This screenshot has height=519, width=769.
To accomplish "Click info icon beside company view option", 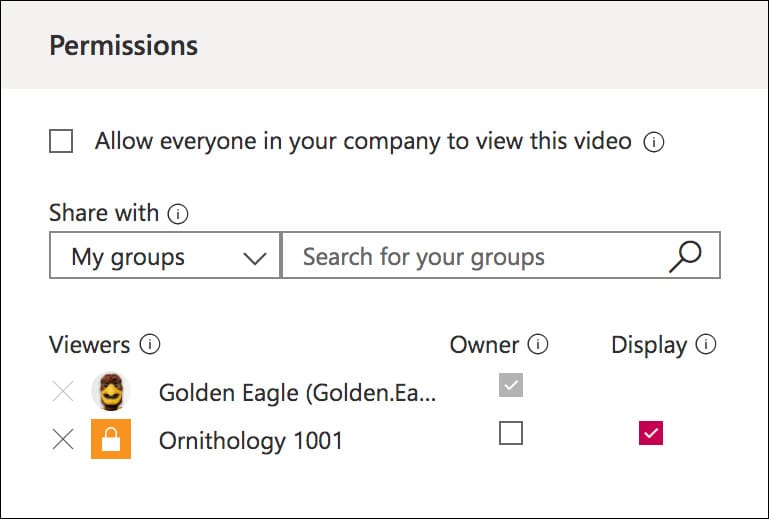I will pos(654,142).
